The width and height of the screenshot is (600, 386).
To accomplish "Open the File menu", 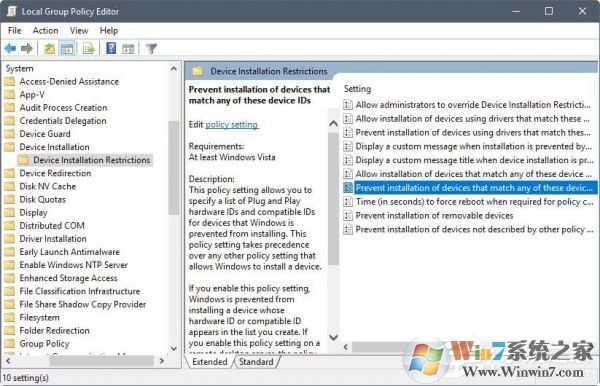I will coord(15,30).
